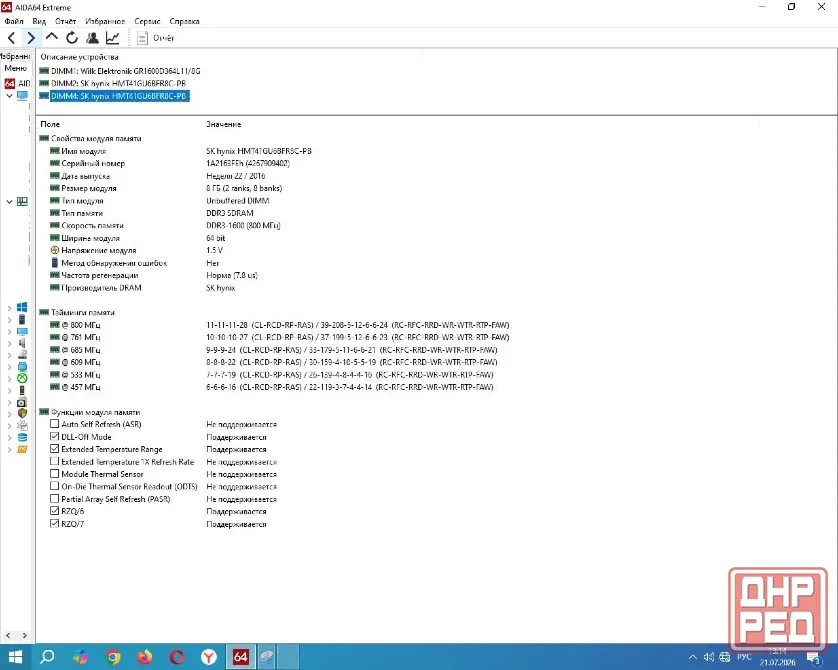The height and width of the screenshot is (670, 838).
Task: Expand chevron beside the Config icon node
Action: (9, 426)
